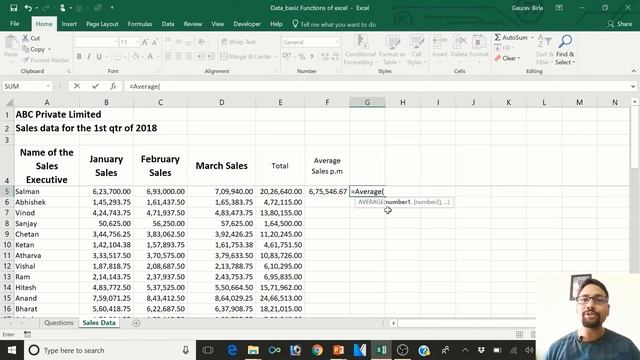This screenshot has width=640, height=360.
Task: Click Paste in the Clipboard group
Action: point(11,47)
